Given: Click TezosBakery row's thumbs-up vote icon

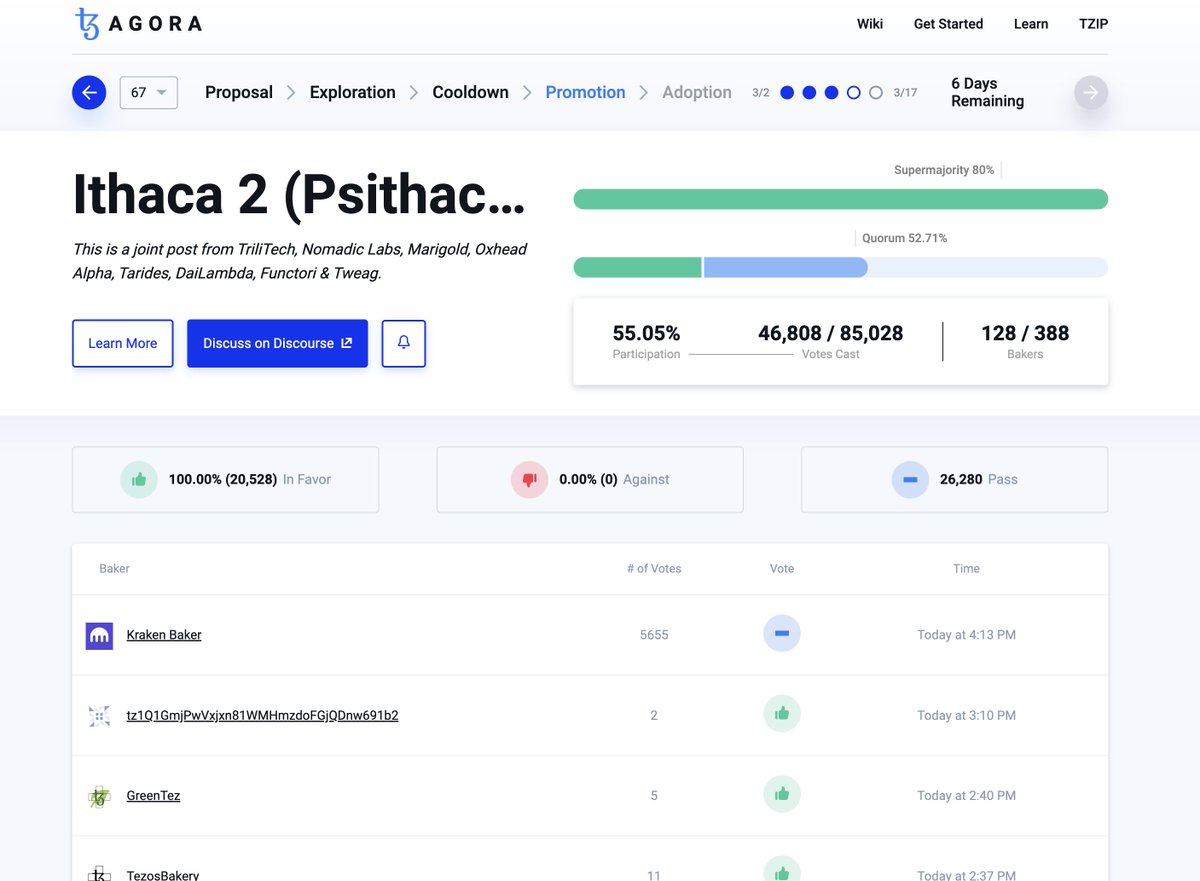Looking at the screenshot, I should point(782,869).
